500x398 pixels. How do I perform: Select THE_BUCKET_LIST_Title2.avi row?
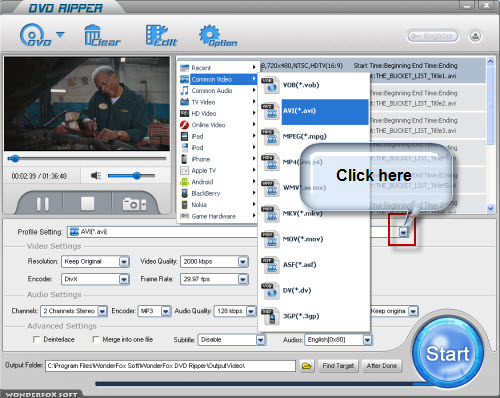[x=428, y=98]
